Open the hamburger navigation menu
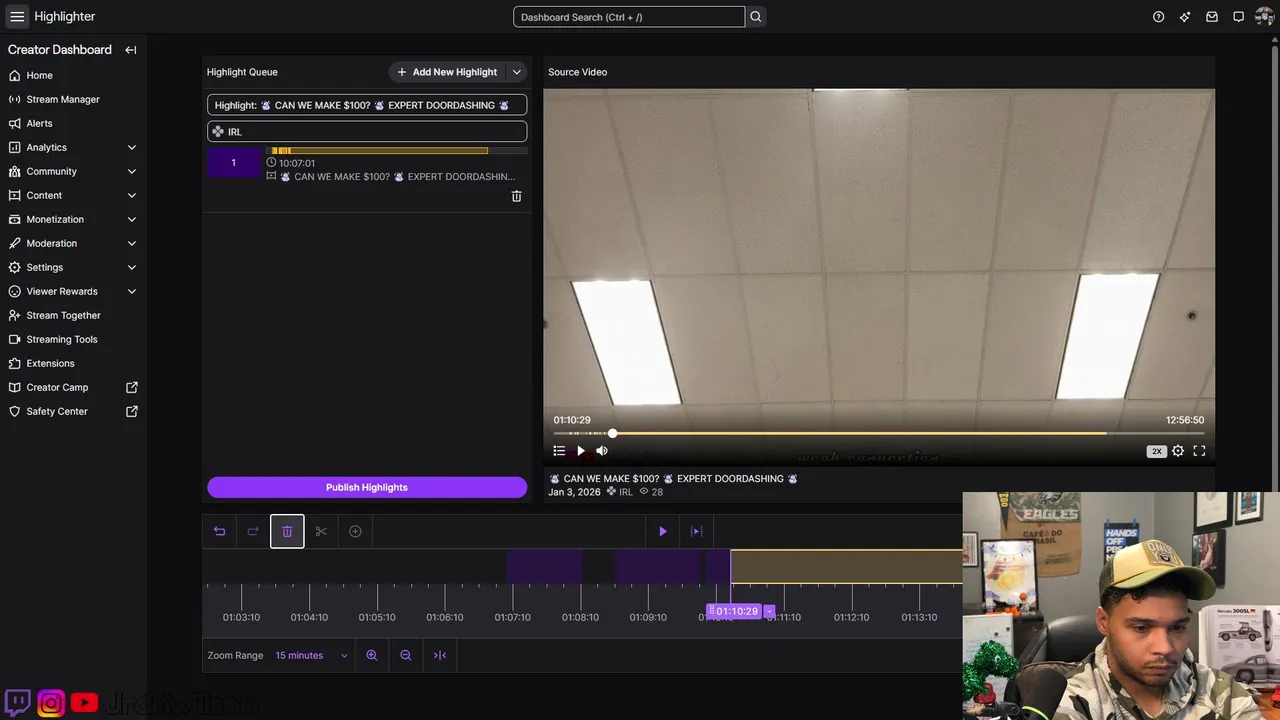The image size is (1280, 720). [17, 16]
